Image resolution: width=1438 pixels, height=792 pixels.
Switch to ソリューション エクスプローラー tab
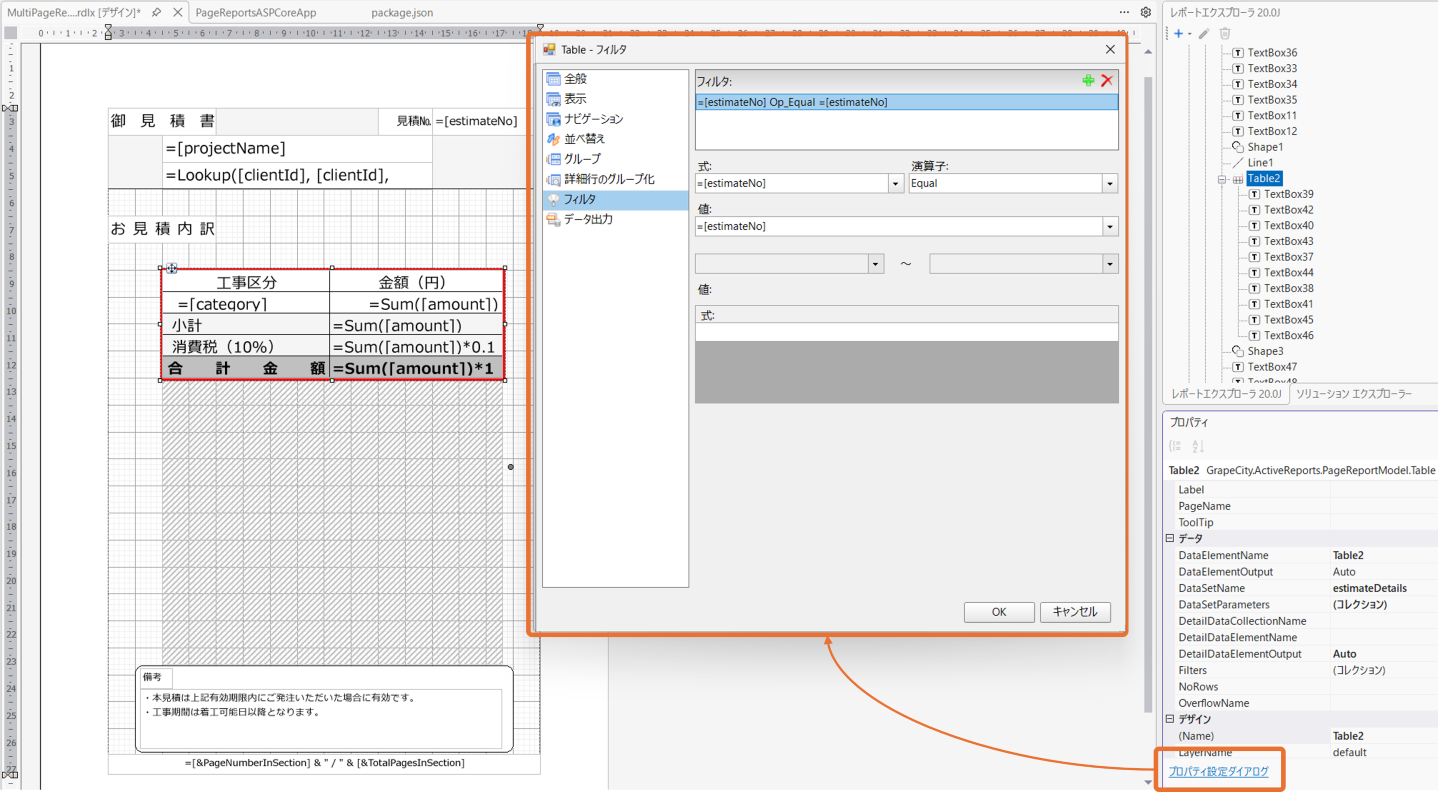(1355, 394)
